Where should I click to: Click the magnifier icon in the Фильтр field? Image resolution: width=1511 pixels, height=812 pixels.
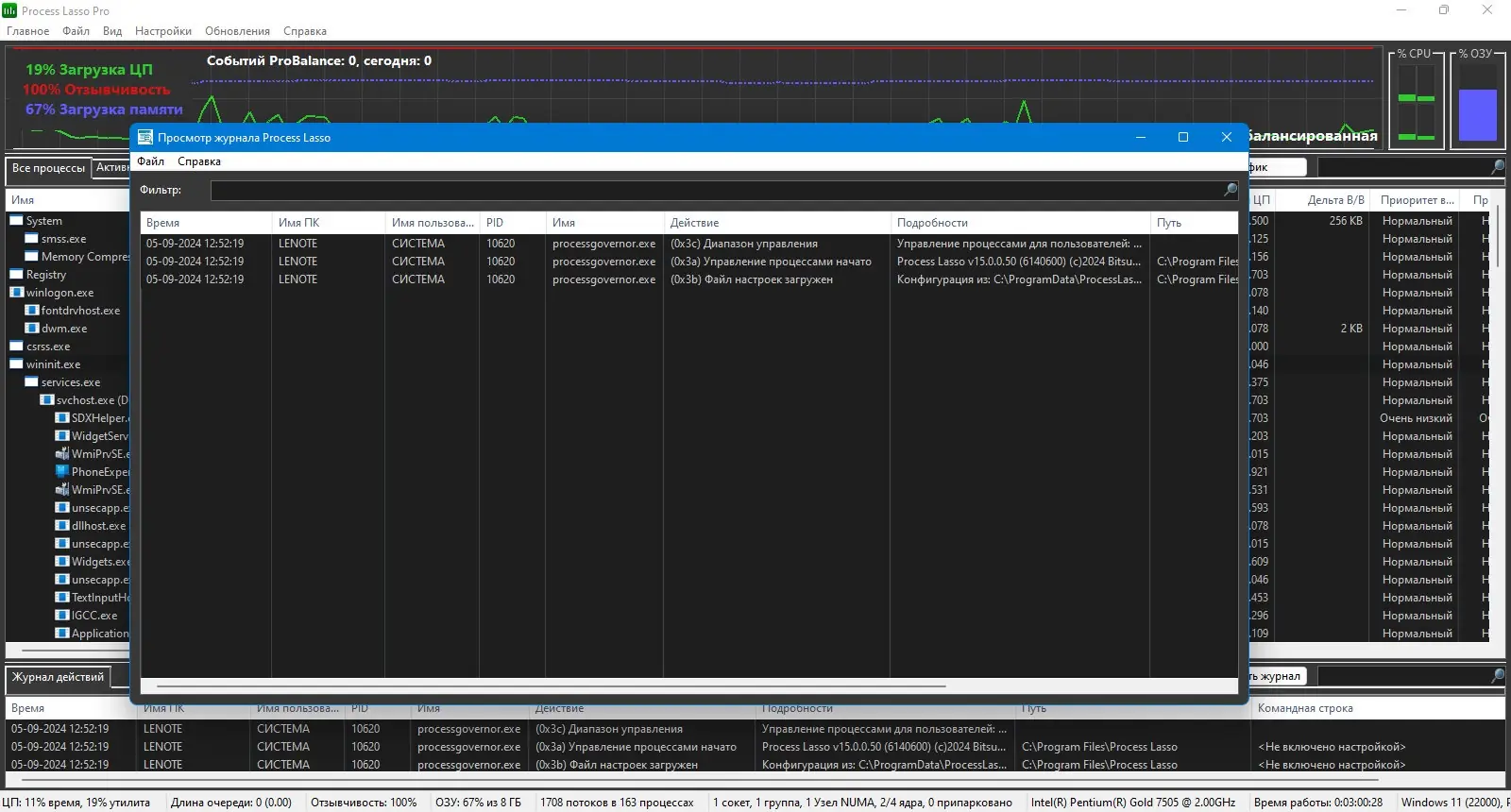click(x=1230, y=190)
